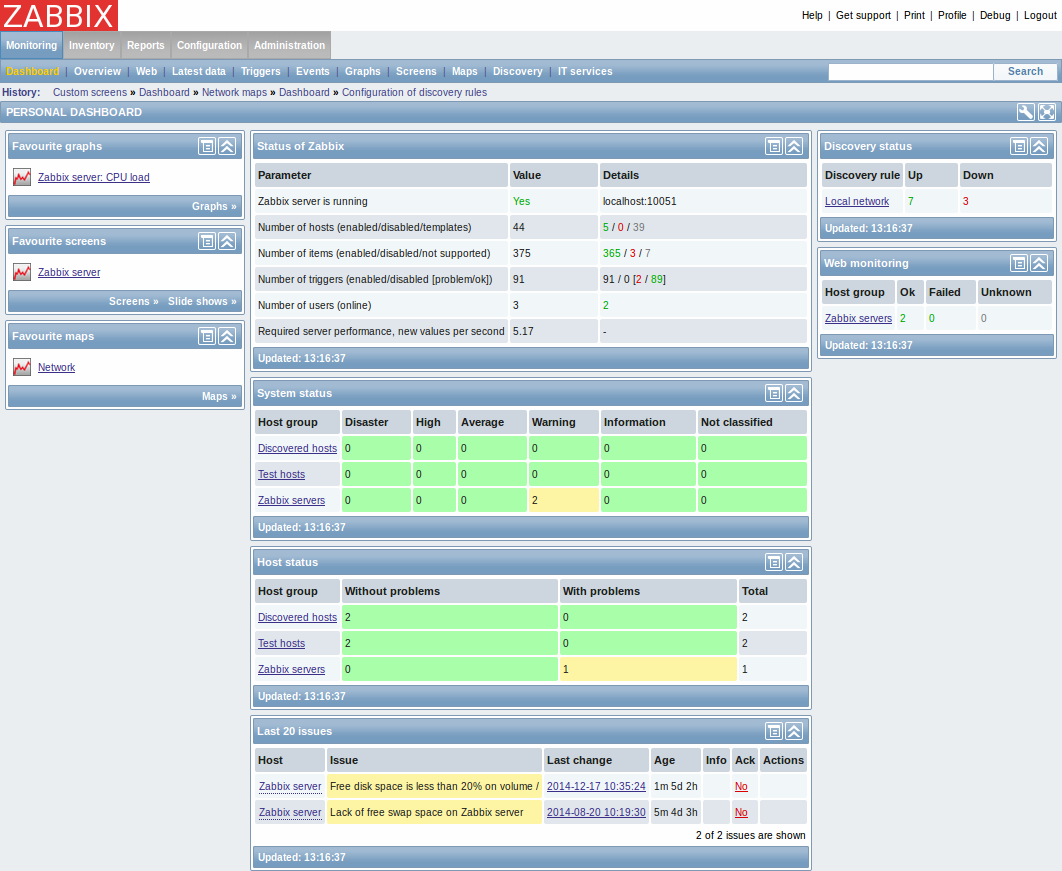Click graph icon beside Zabbix server screen
The height and width of the screenshot is (871, 1062).
22,272
